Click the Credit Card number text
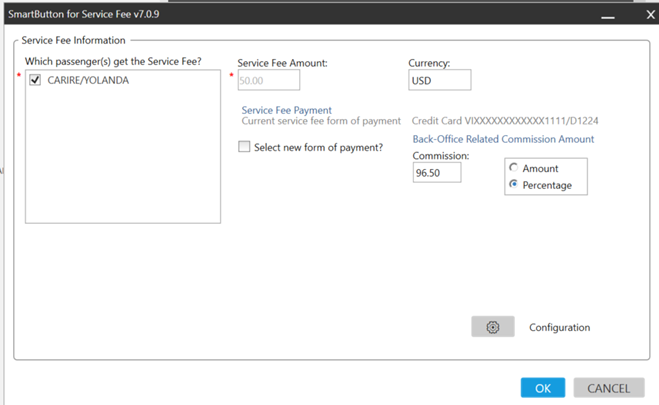 pyautogui.click(x=505, y=121)
